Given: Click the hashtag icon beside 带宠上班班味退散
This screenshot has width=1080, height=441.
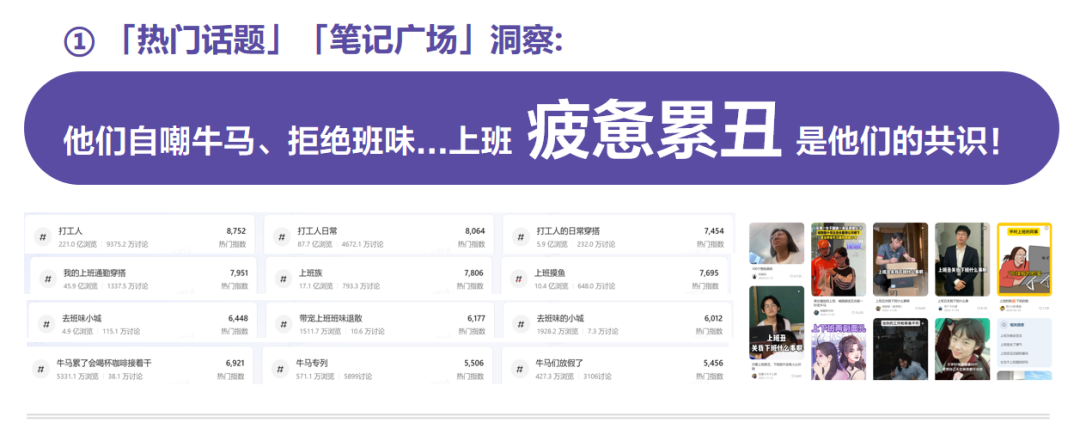Looking at the screenshot, I should [283, 324].
